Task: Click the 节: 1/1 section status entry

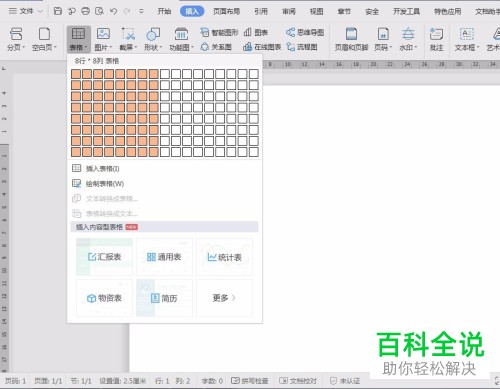Action: 81,381
